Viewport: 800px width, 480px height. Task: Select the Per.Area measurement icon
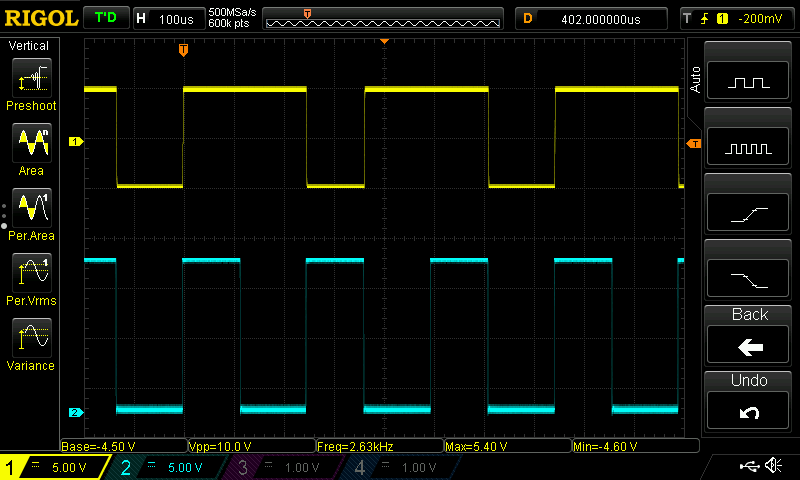32,208
